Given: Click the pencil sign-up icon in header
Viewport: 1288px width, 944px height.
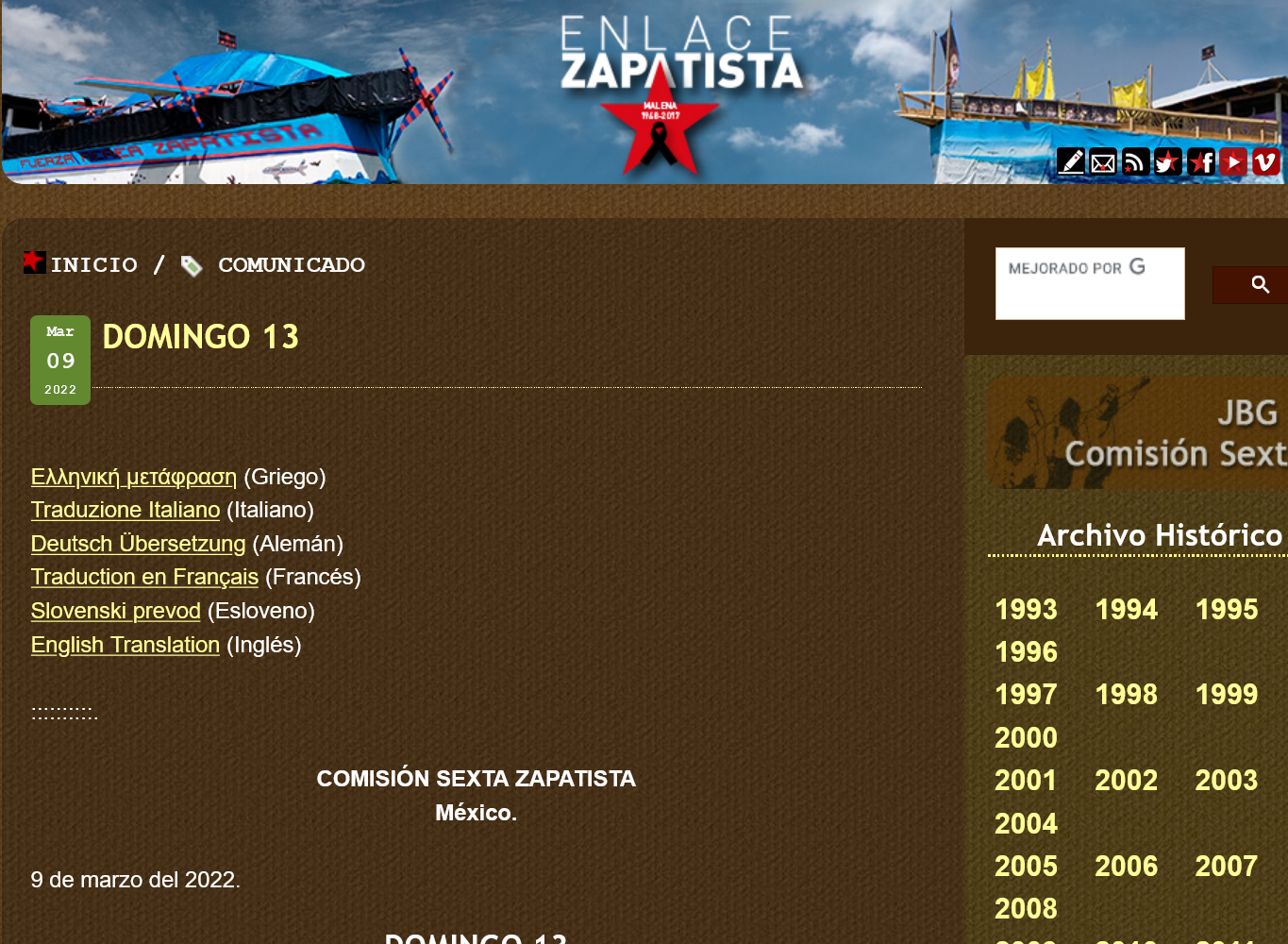Looking at the screenshot, I should tap(1071, 161).
